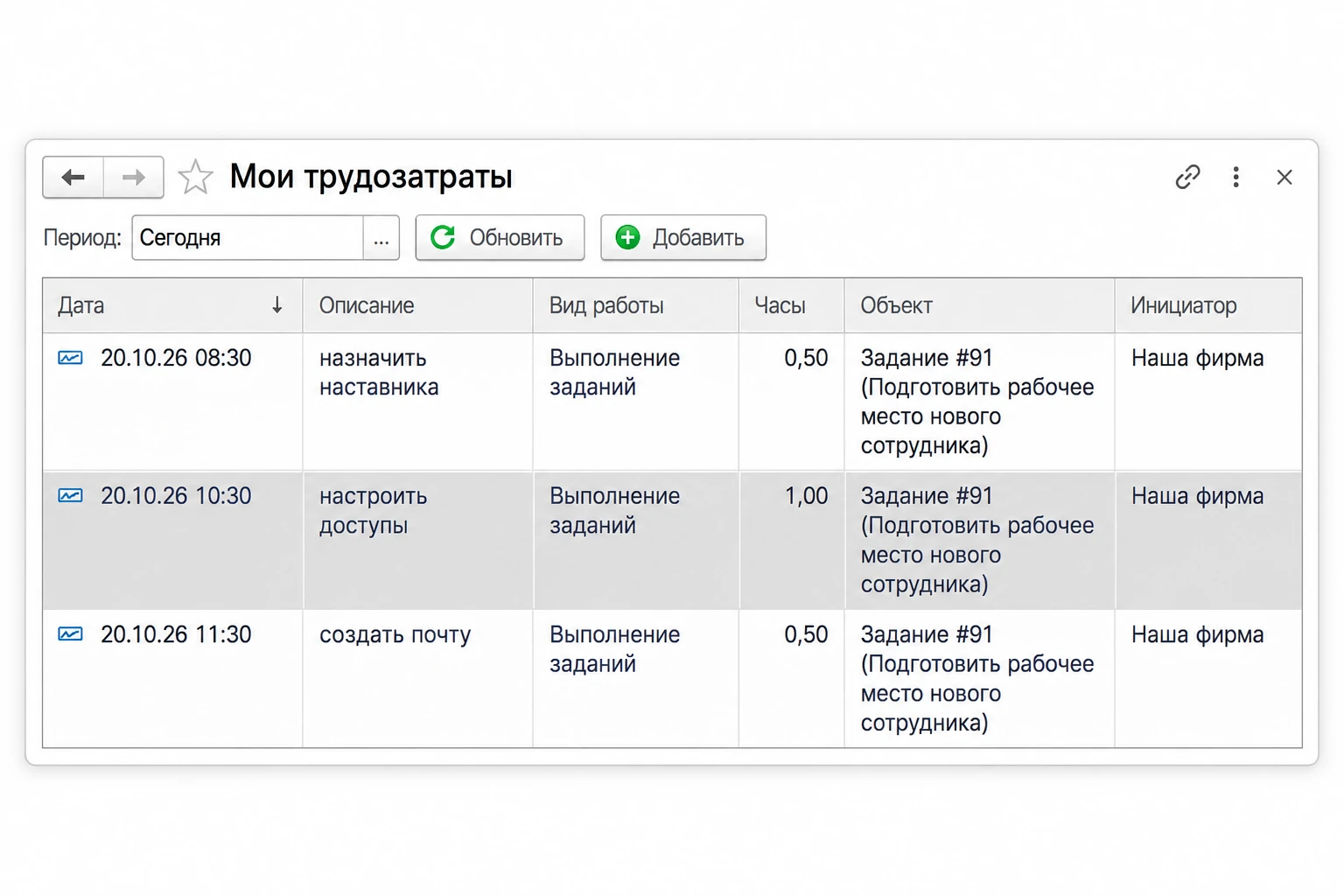The width and height of the screenshot is (1344, 896).
Task: Click the Объект column header
Action: click(979, 305)
